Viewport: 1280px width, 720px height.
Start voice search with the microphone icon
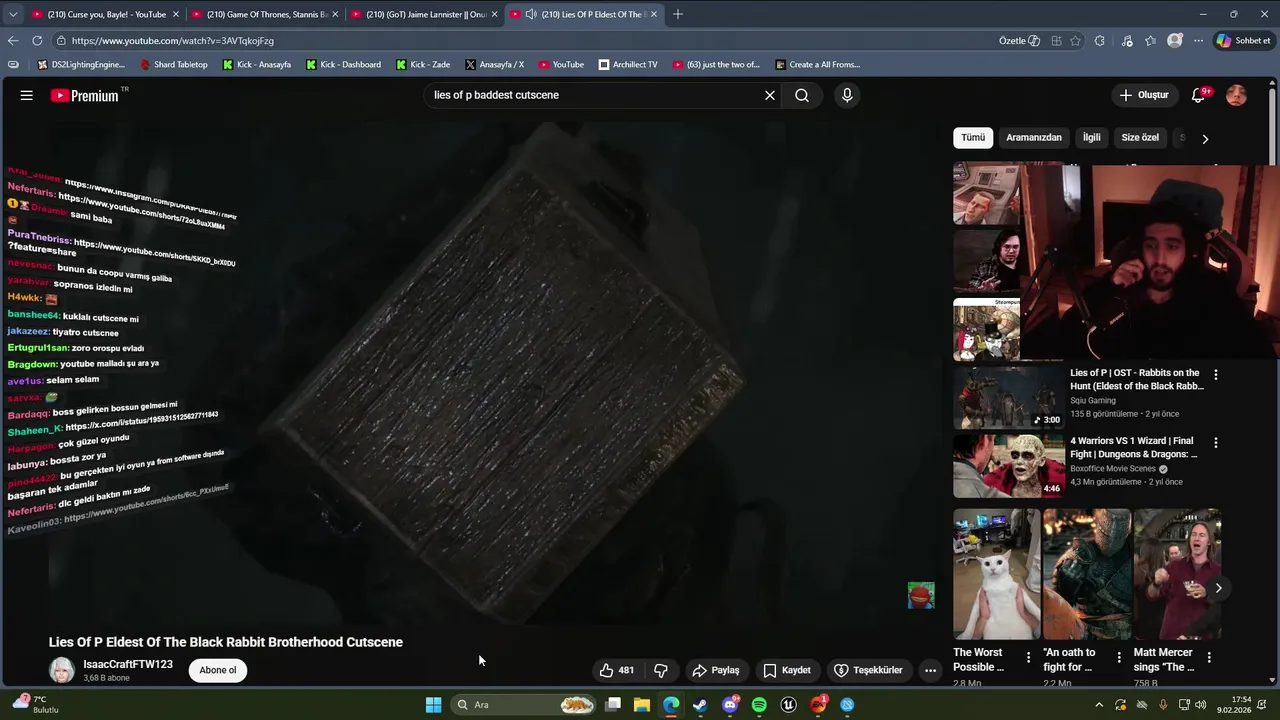tap(847, 95)
